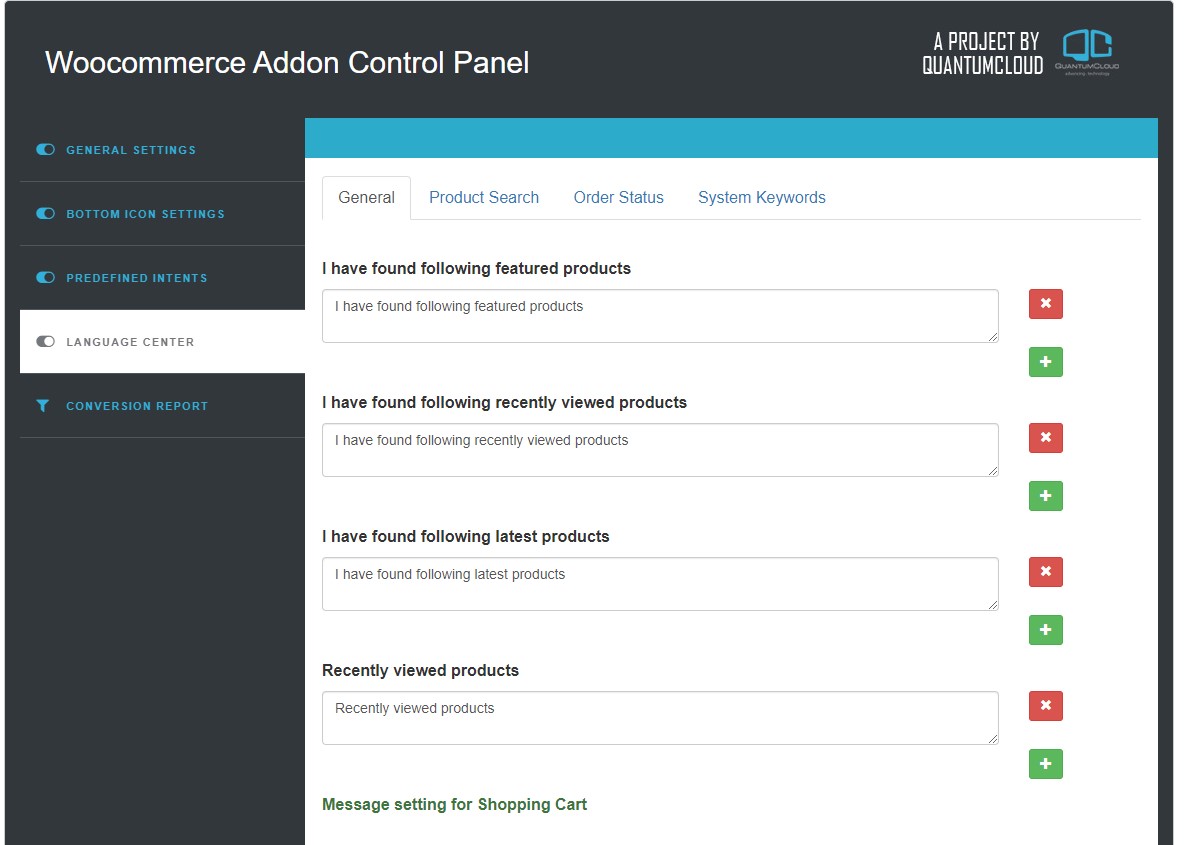Remove the featured products message field
The image size is (1191, 845).
coord(1046,304)
